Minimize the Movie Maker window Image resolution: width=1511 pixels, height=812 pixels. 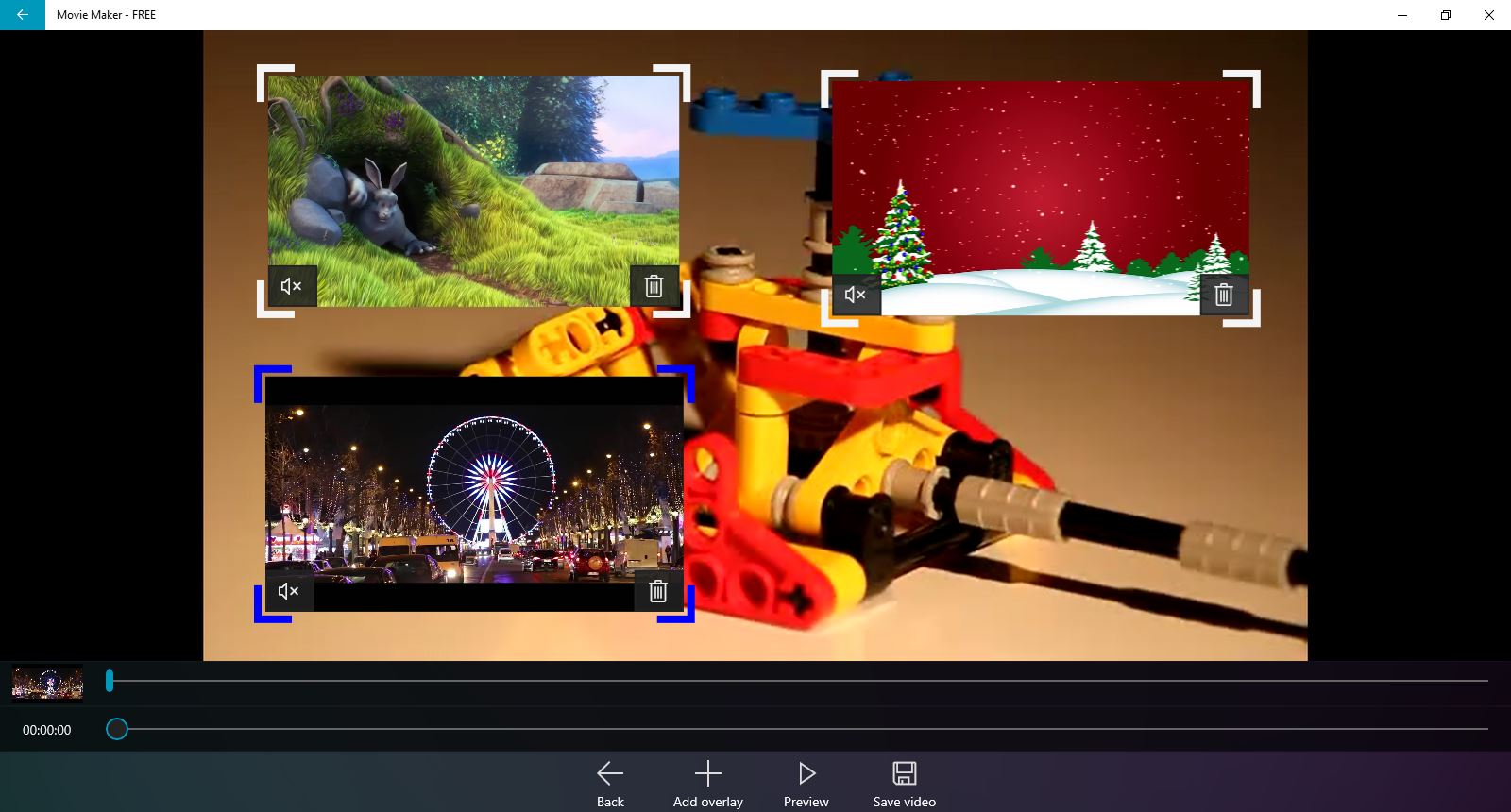click(1402, 15)
